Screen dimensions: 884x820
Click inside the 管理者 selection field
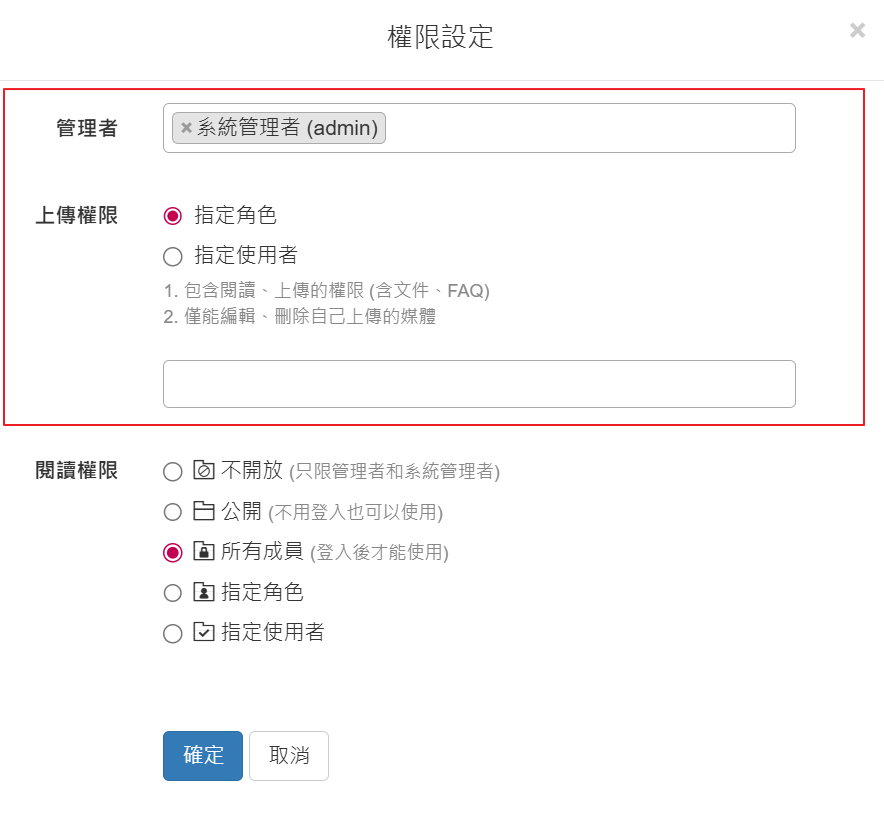tap(590, 128)
